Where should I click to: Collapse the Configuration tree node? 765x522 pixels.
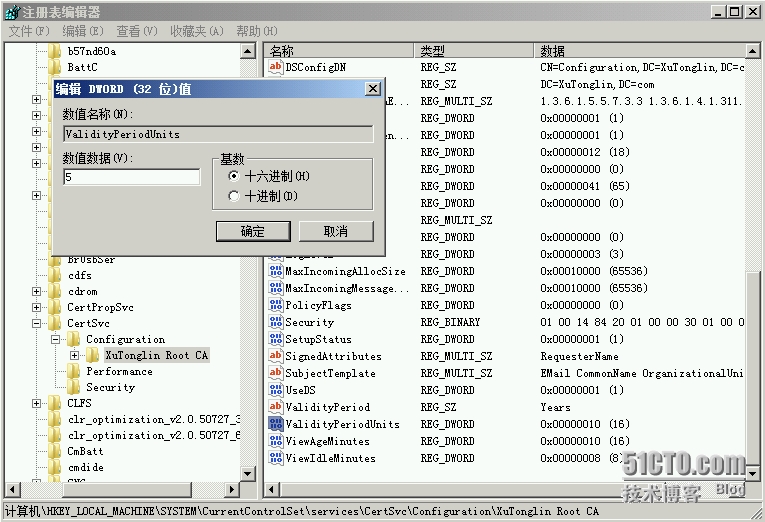[56, 339]
